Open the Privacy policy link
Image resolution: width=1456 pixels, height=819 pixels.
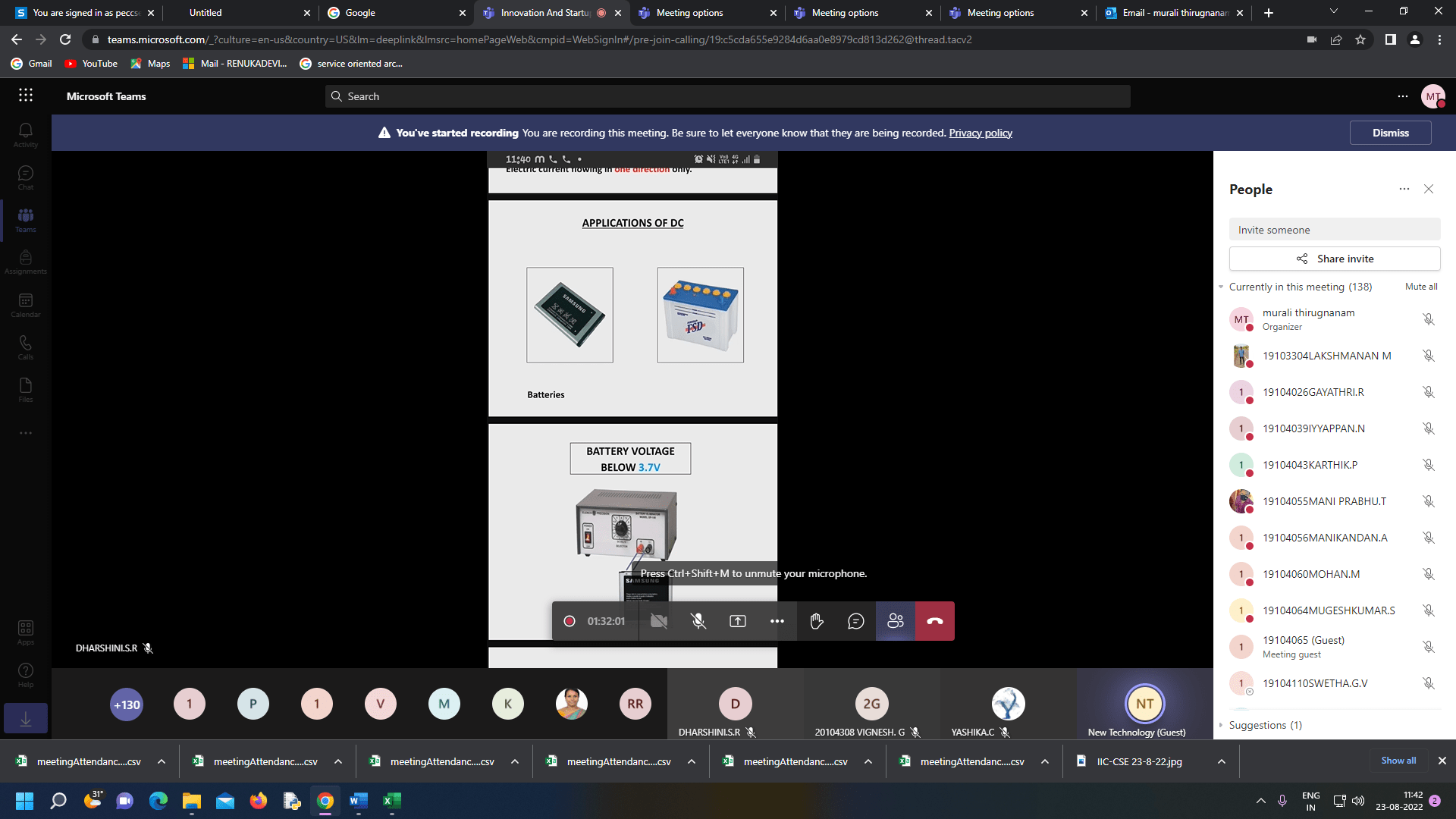(980, 133)
